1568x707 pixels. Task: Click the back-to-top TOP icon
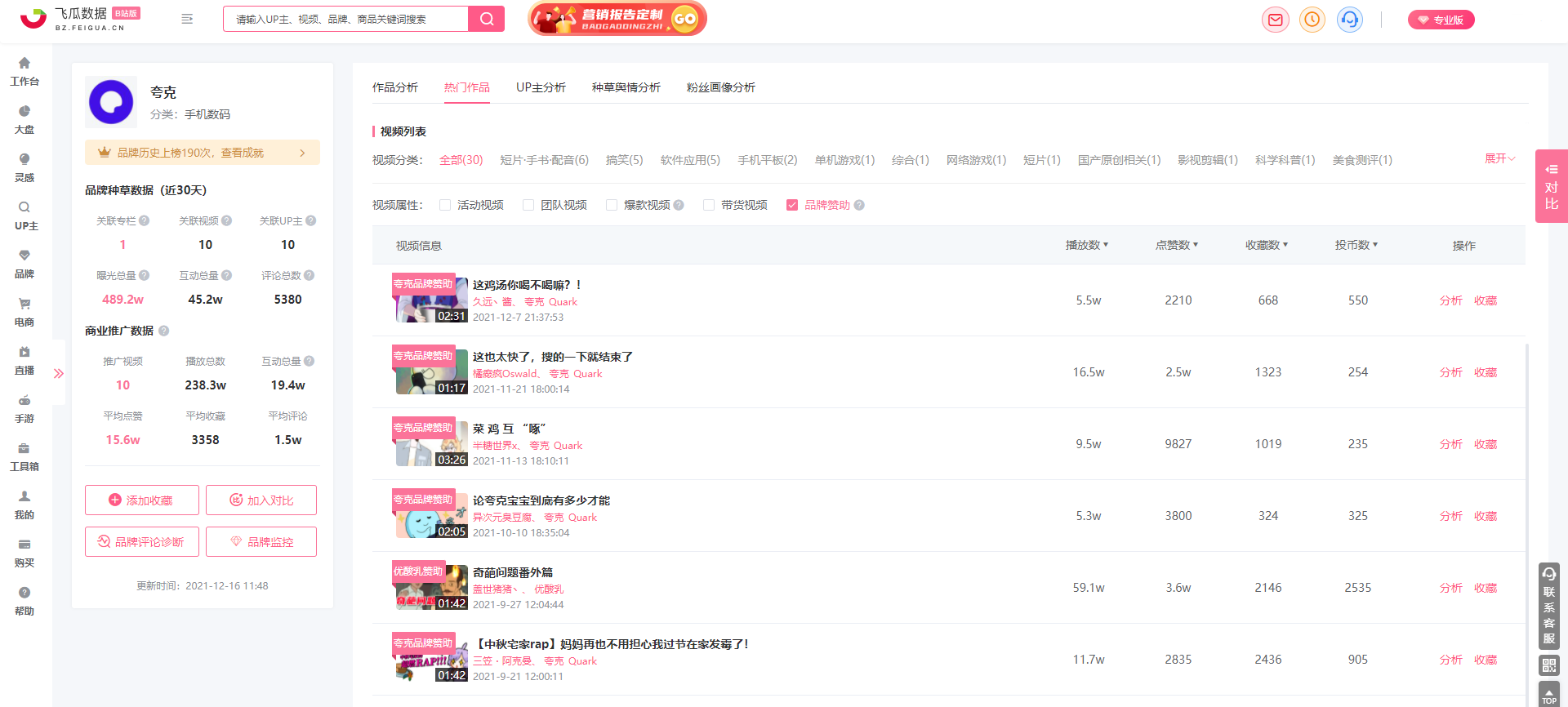(x=1549, y=695)
